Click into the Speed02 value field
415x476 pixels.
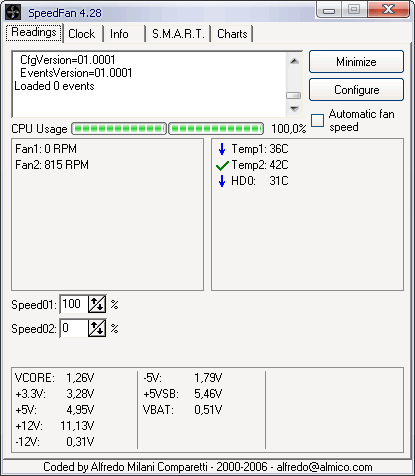[x=74, y=328]
